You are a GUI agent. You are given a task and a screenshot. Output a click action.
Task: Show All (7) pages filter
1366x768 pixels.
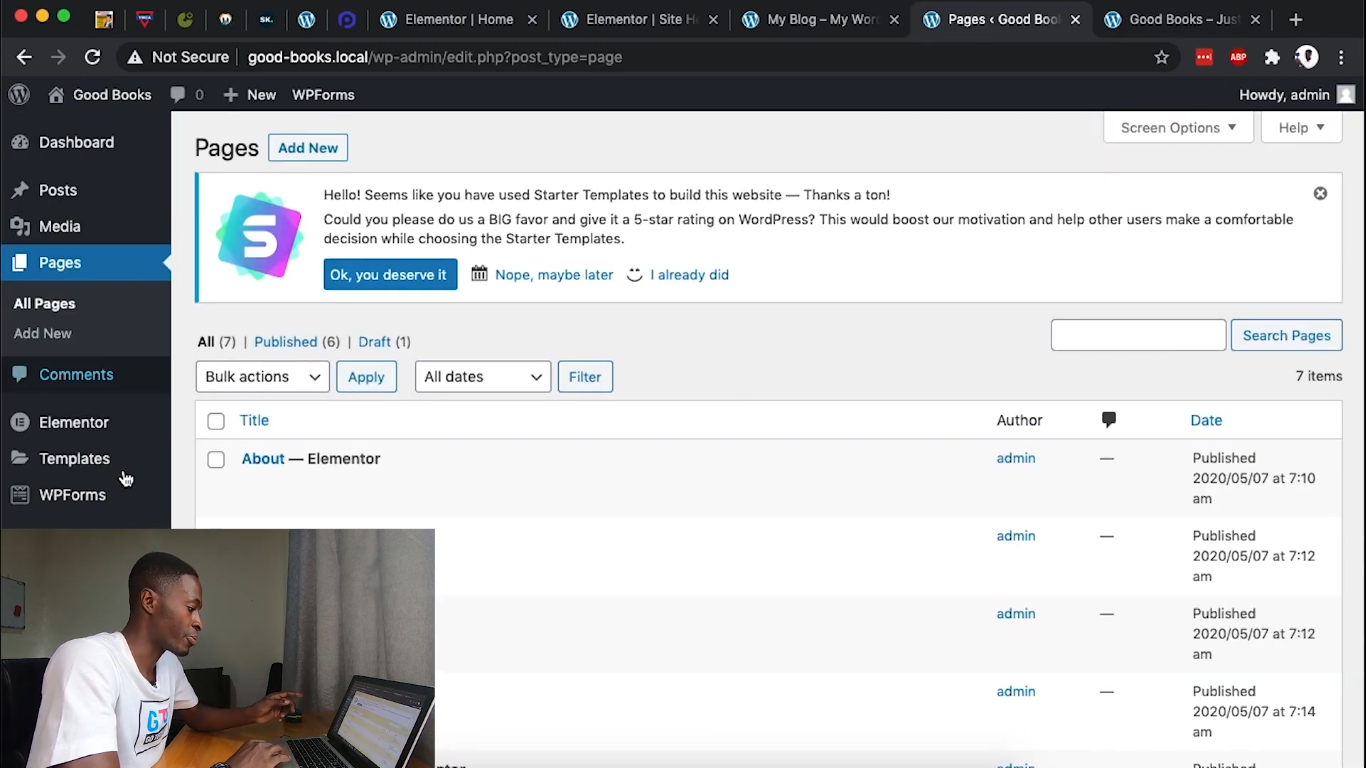(216, 342)
